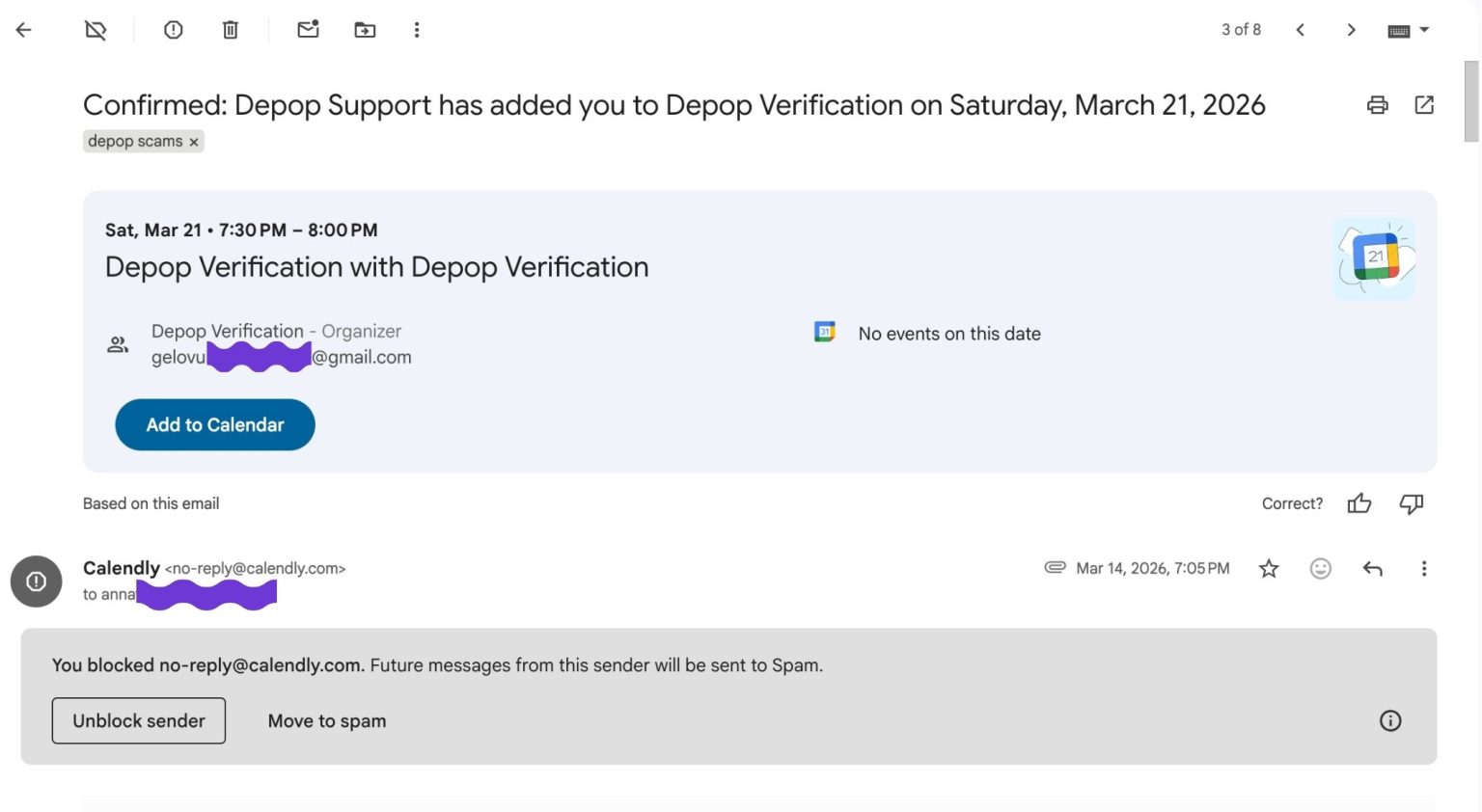Print this email conversation
Screen dimensions: 1482x812
click(x=1378, y=105)
